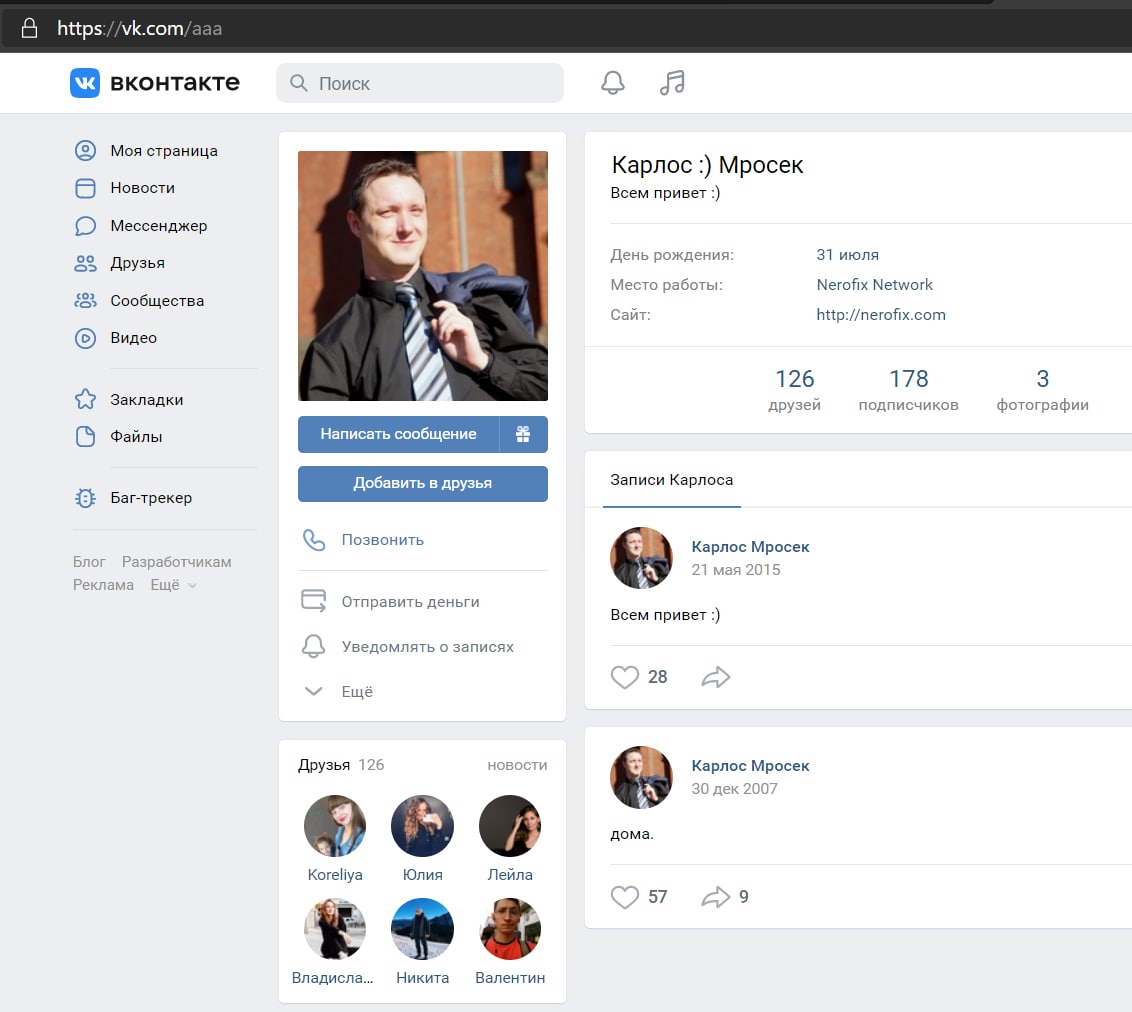Click the Friends people icon
The height and width of the screenshot is (1012, 1132).
[x=85, y=263]
